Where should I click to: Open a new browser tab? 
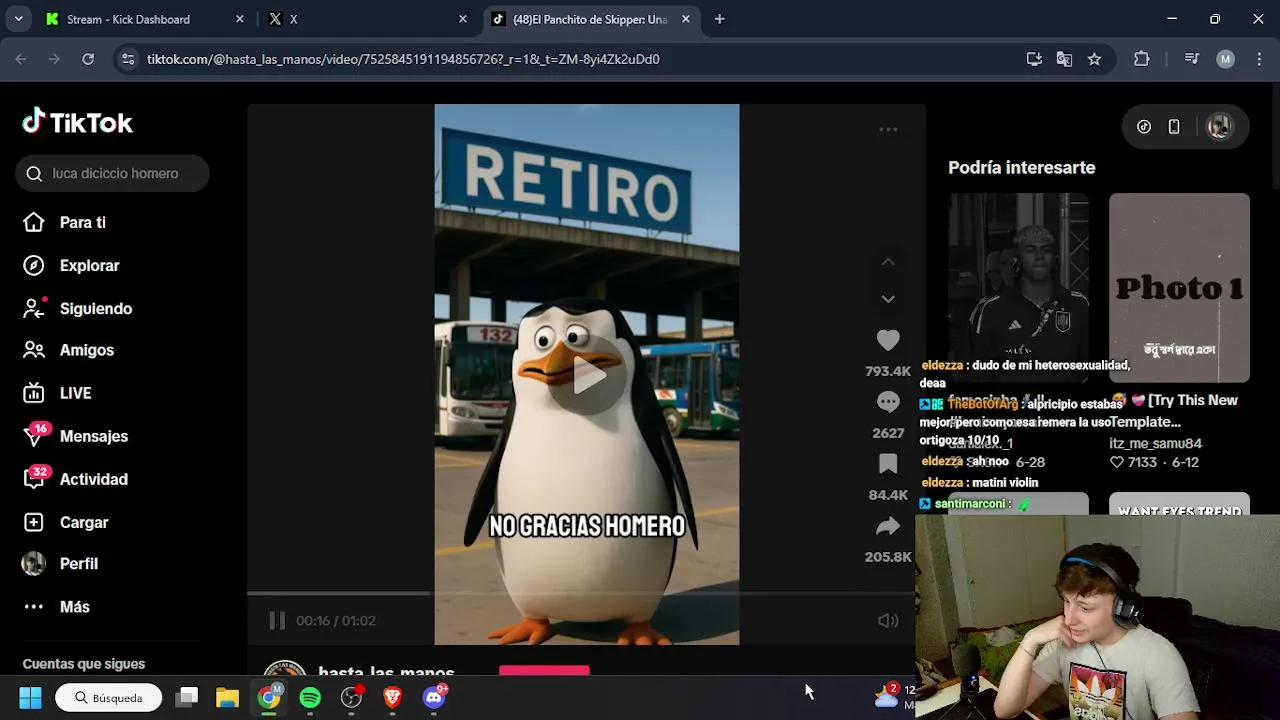coord(719,19)
